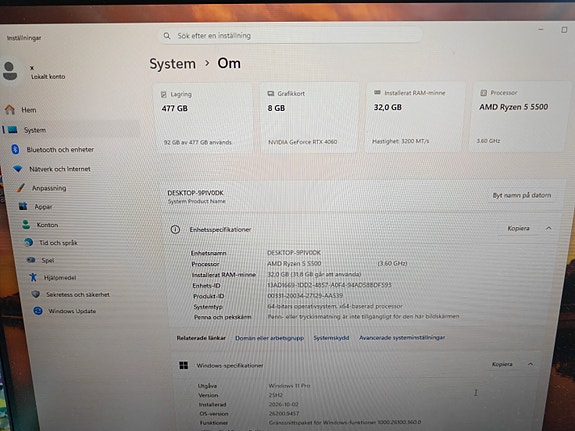
Task: Click 92 GB av 477 GB används text
Action: click(x=198, y=142)
